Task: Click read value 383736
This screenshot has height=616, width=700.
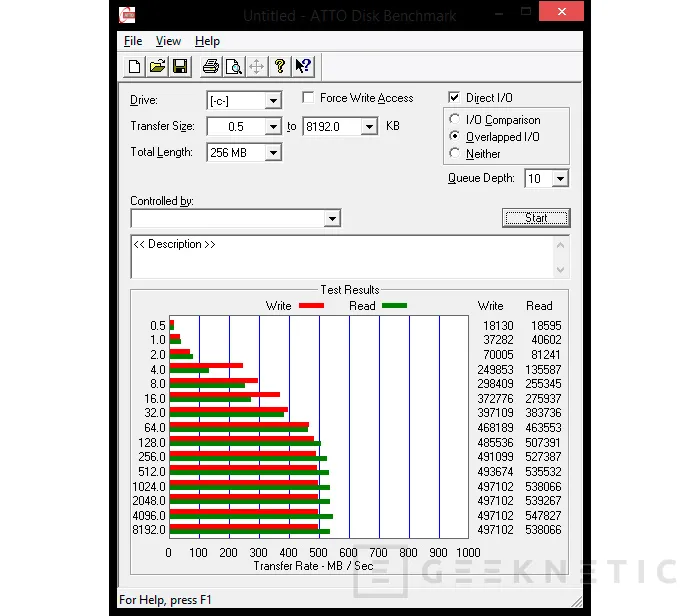Action: pyautogui.click(x=543, y=412)
